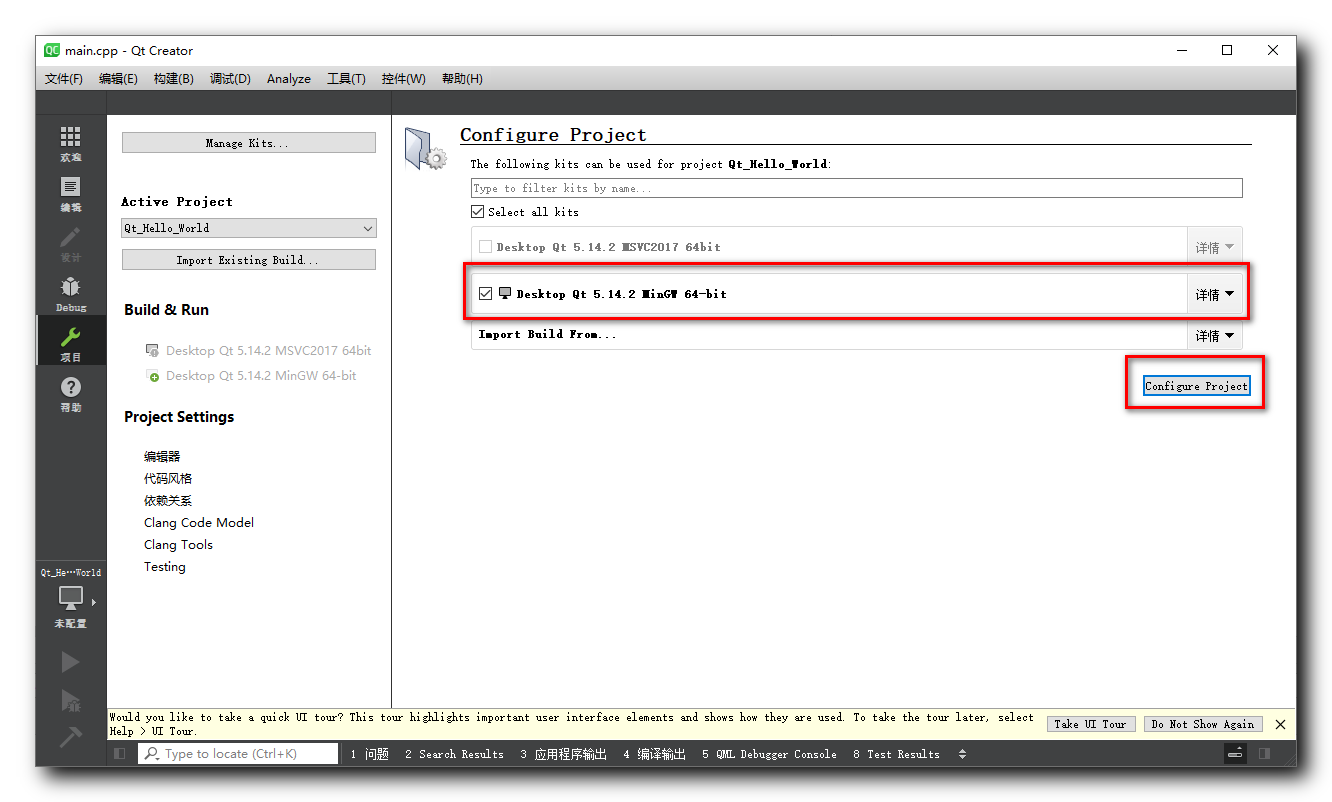Image resolution: width=1332 pixels, height=802 pixels.
Task: Open the 3 应用程序输出 pane
Action: 563,754
